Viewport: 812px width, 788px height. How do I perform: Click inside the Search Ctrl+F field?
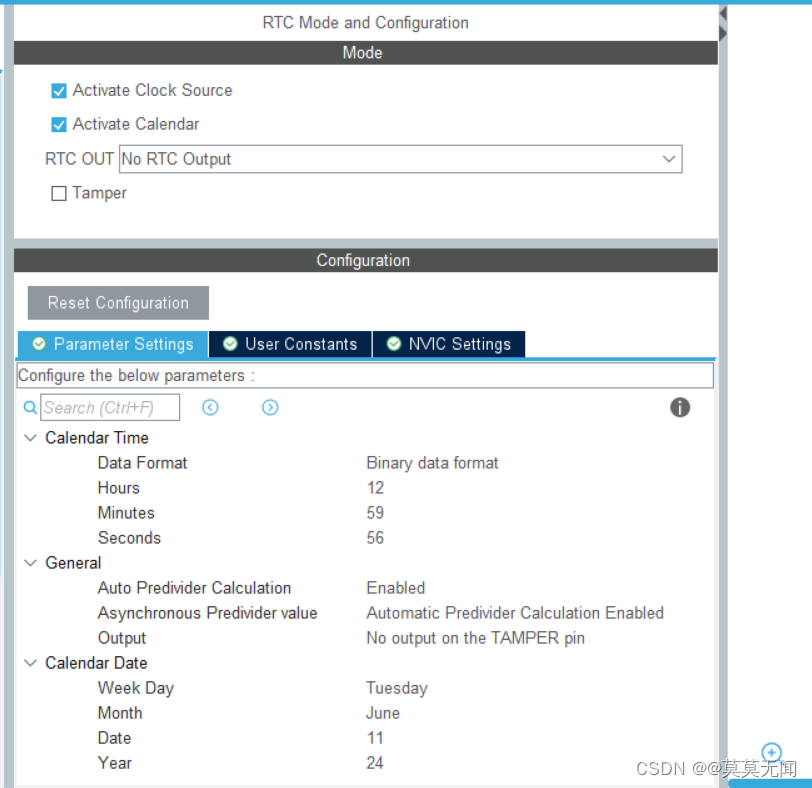click(110, 407)
